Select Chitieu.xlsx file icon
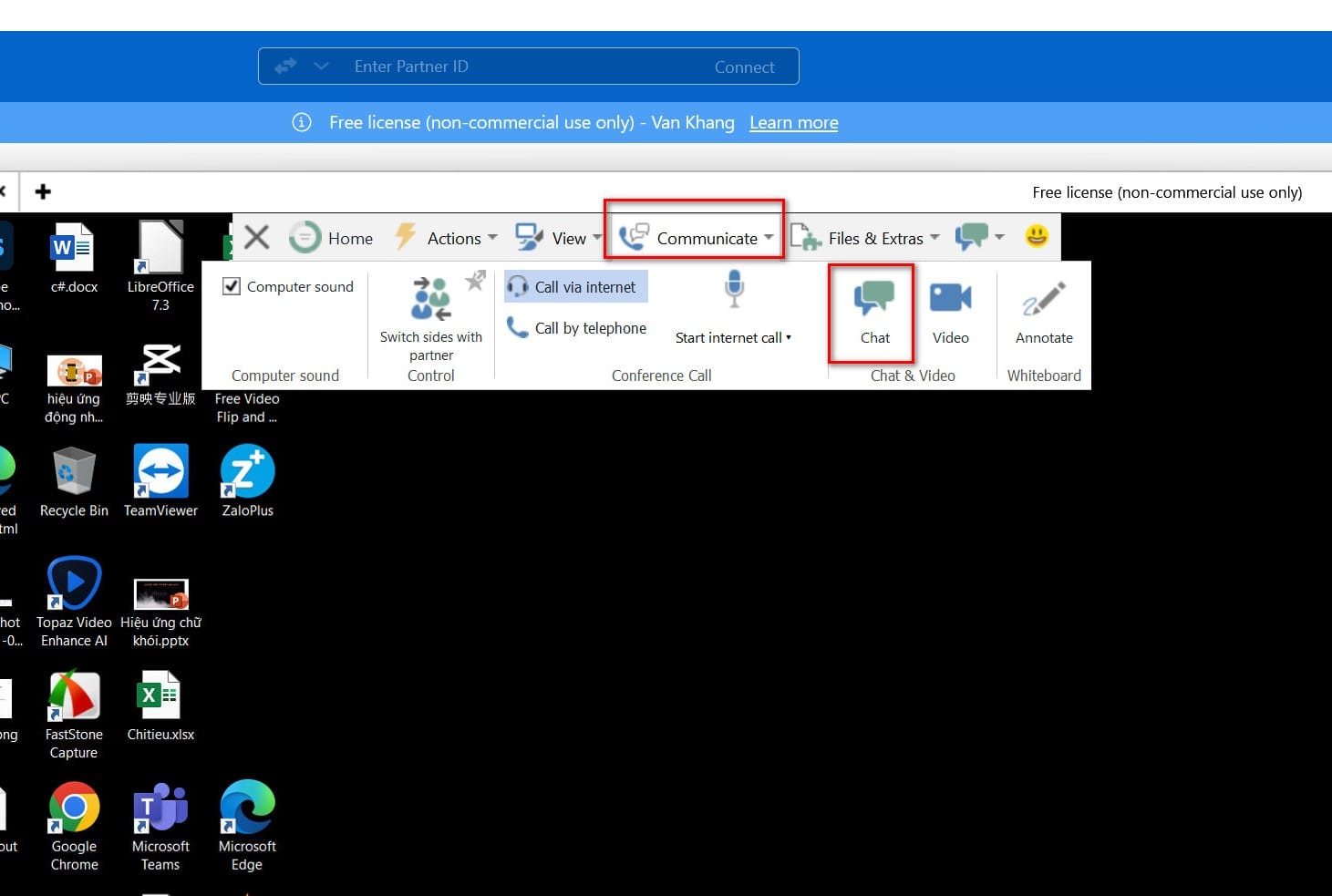This screenshot has width=1332, height=896. click(160, 705)
